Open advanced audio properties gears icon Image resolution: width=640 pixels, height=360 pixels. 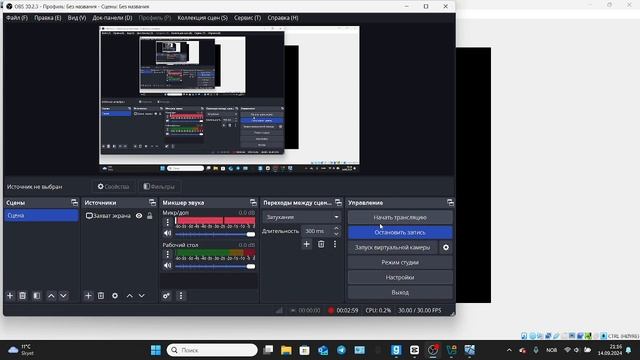pyautogui.click(x=166, y=296)
